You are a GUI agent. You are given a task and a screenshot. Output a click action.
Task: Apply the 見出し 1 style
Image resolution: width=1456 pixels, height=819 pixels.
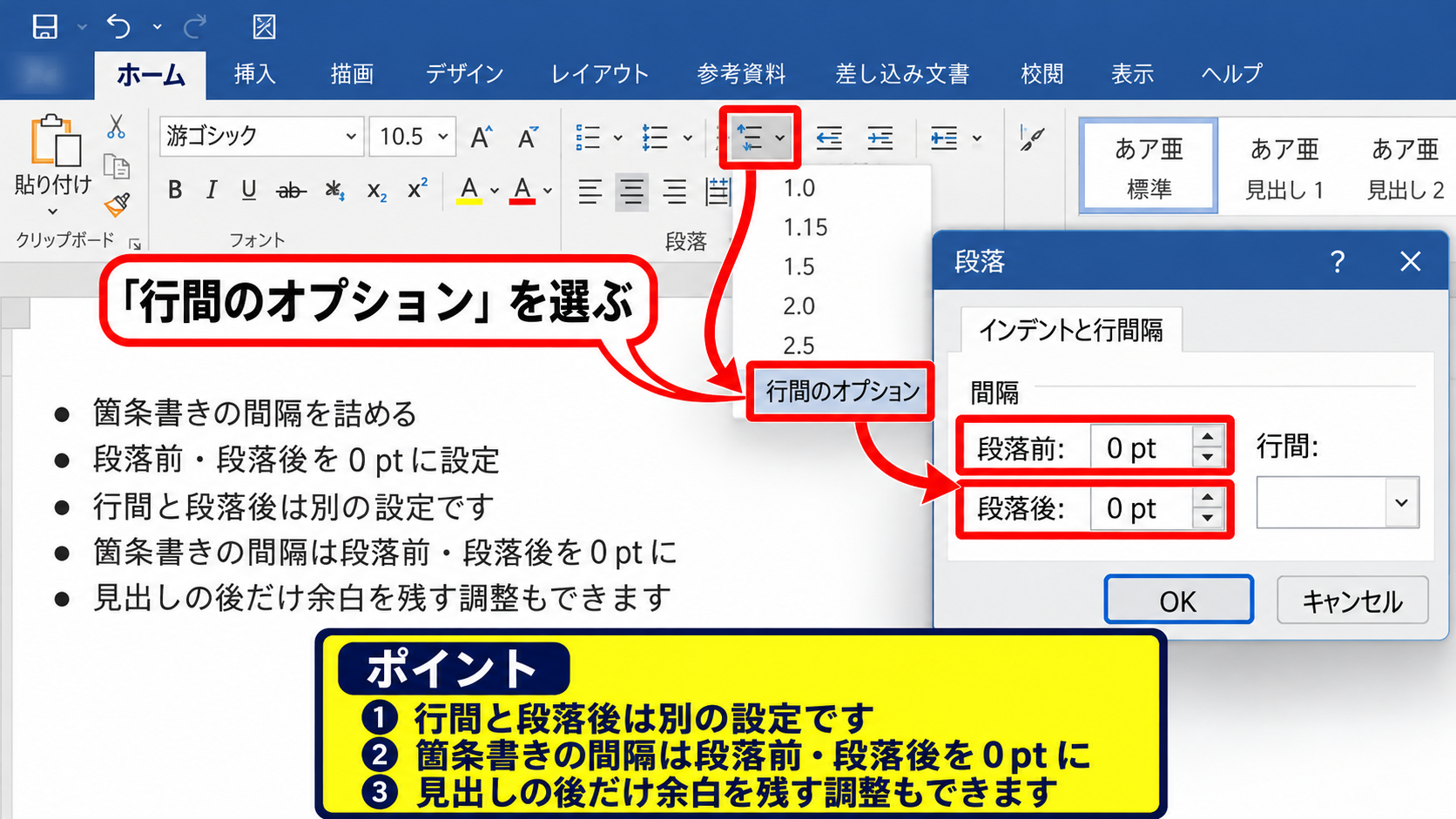1284,166
